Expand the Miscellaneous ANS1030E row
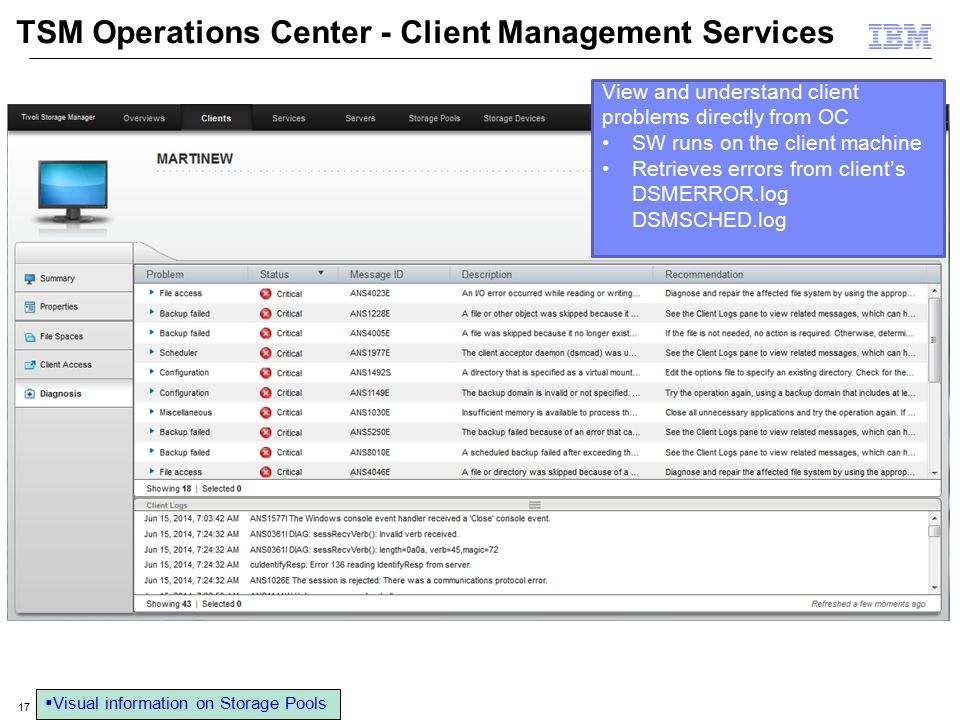Image resolution: width=960 pixels, height=720 pixels. (151, 412)
